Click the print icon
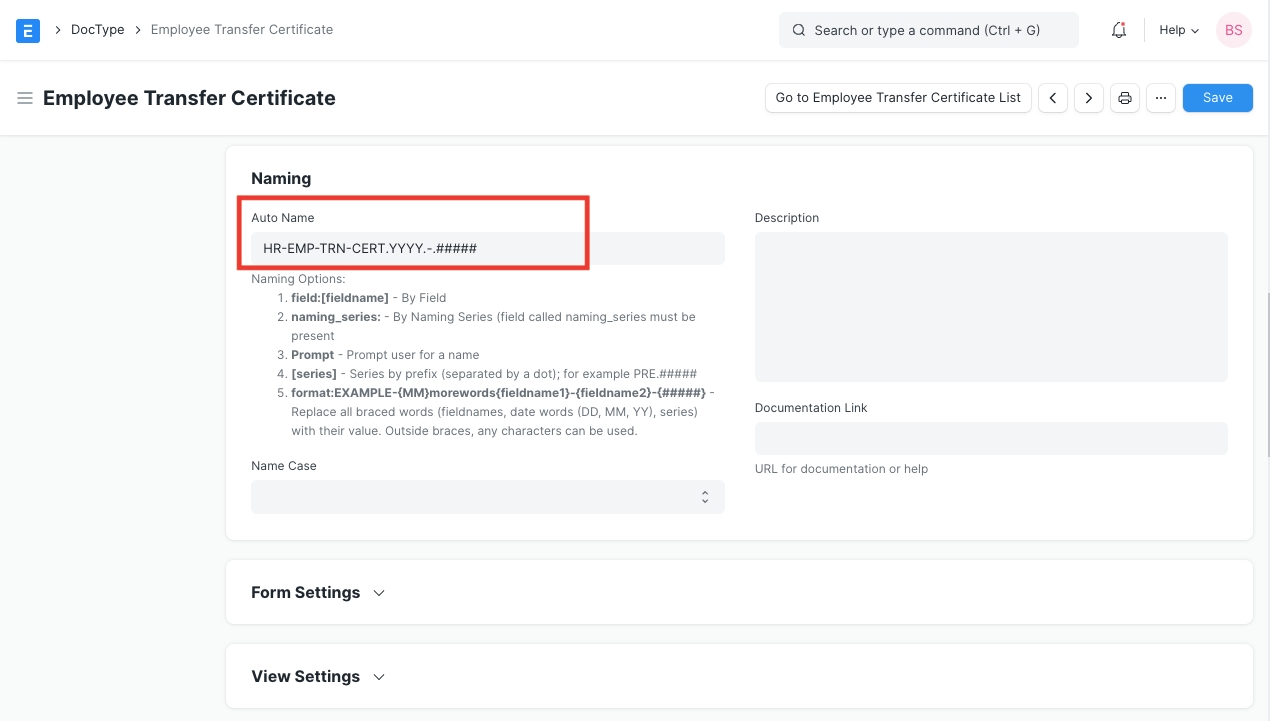Image resolution: width=1270 pixels, height=721 pixels. click(1125, 98)
